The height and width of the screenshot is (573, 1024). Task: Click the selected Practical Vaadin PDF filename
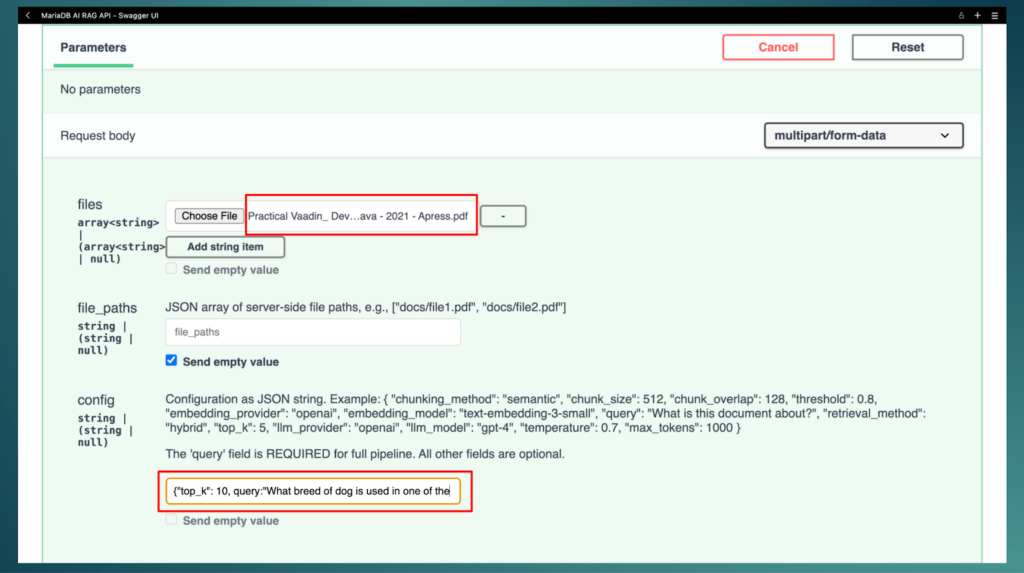[x=359, y=216]
